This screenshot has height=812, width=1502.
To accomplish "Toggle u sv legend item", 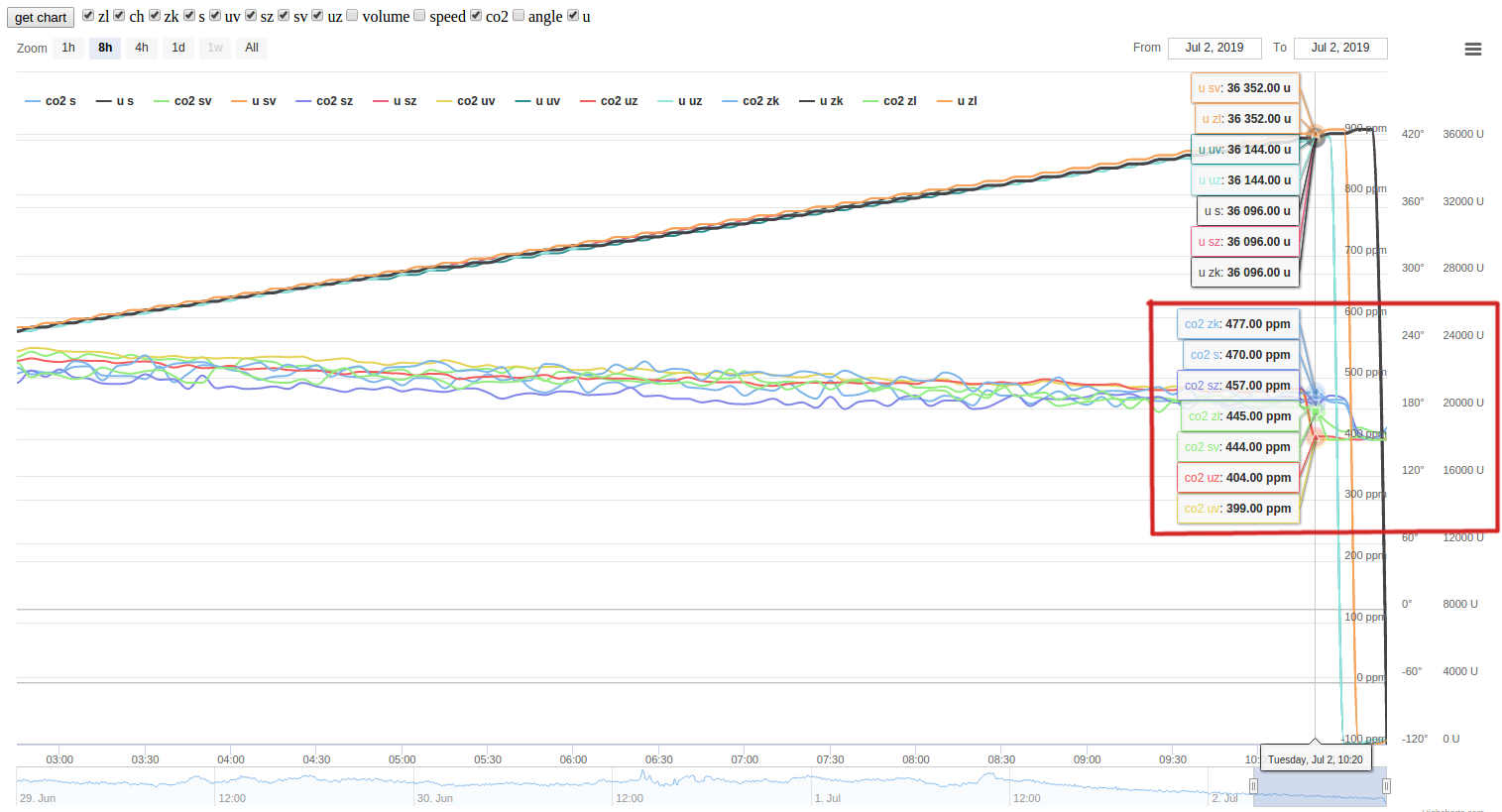I will pyautogui.click(x=254, y=101).
